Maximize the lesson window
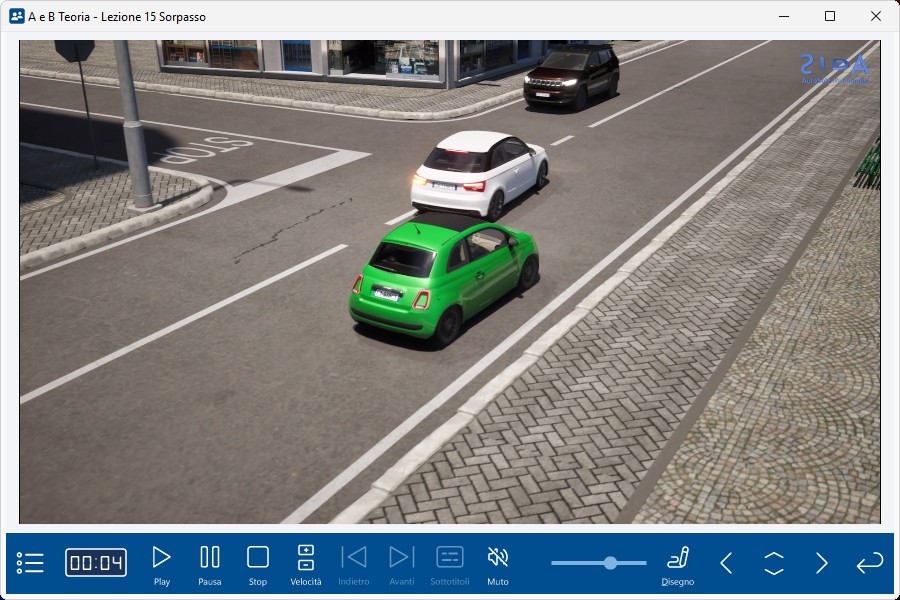The image size is (900, 600). pos(830,16)
